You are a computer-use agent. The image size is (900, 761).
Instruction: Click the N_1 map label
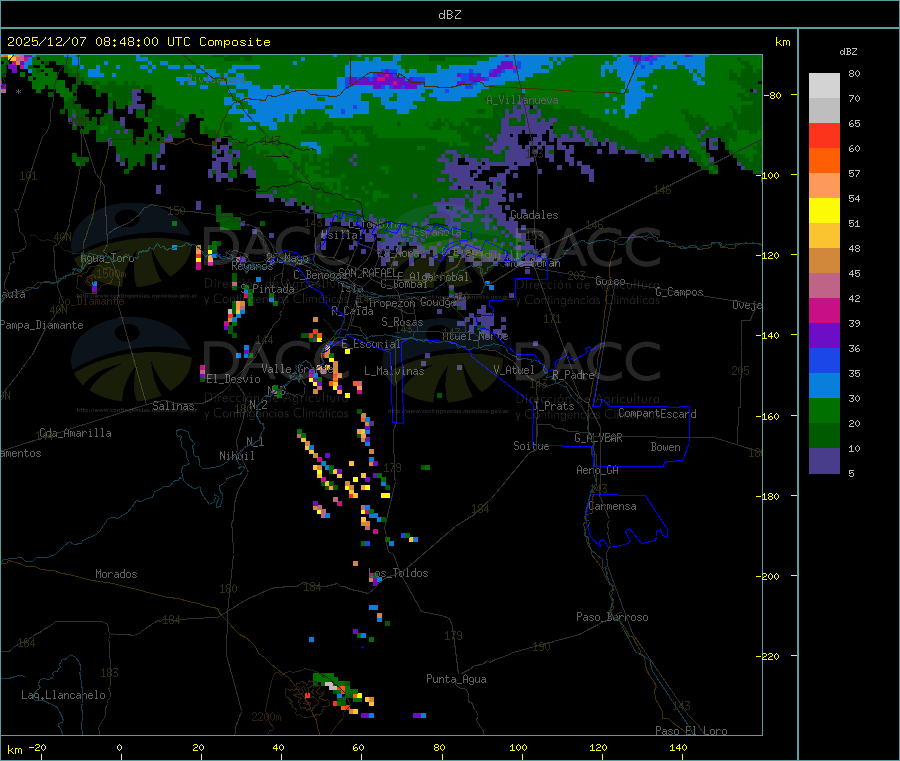255,441
